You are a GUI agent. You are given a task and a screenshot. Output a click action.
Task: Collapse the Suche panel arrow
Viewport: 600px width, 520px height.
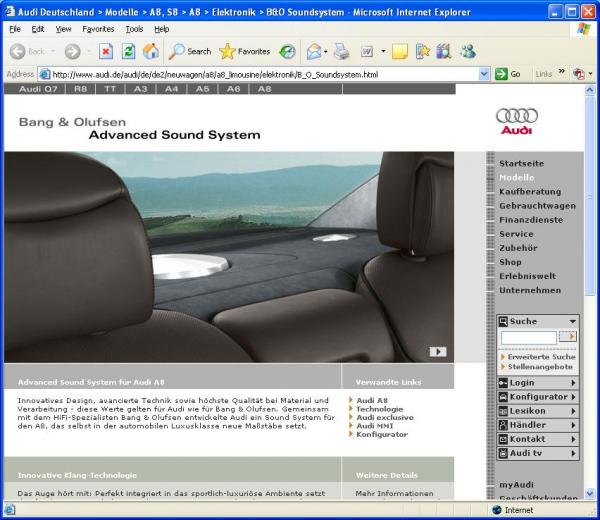coord(572,322)
